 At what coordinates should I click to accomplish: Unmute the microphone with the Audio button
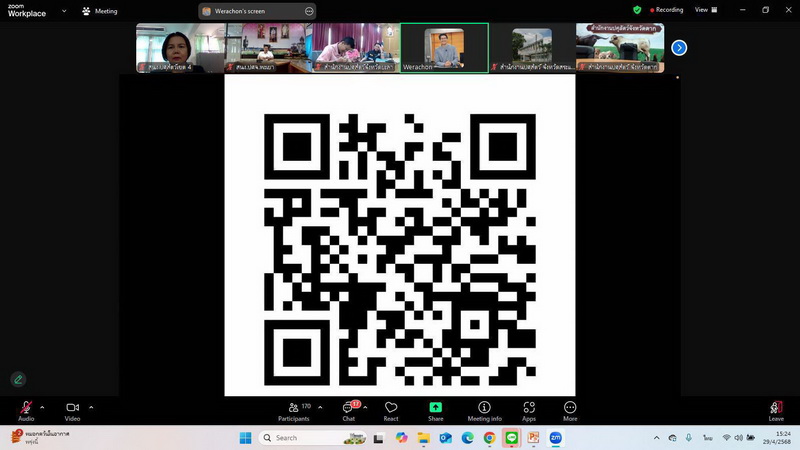pyautogui.click(x=26, y=411)
